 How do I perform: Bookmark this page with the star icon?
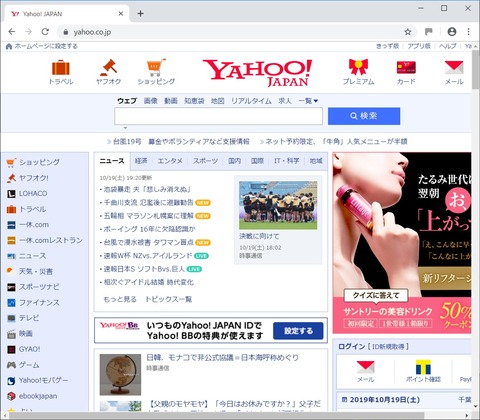(408, 32)
